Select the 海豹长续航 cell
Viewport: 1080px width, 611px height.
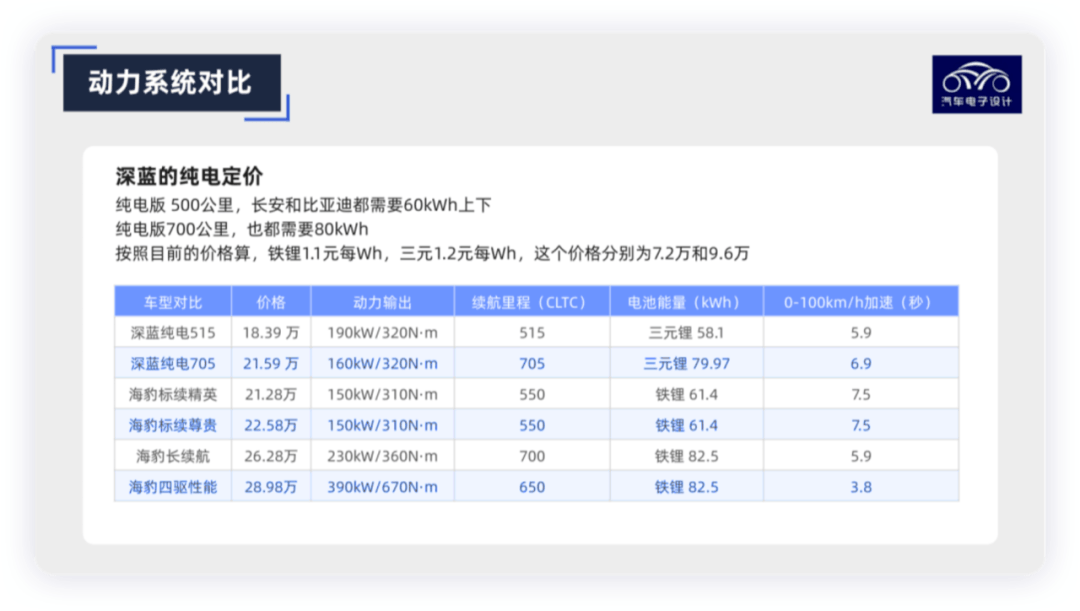[173, 456]
